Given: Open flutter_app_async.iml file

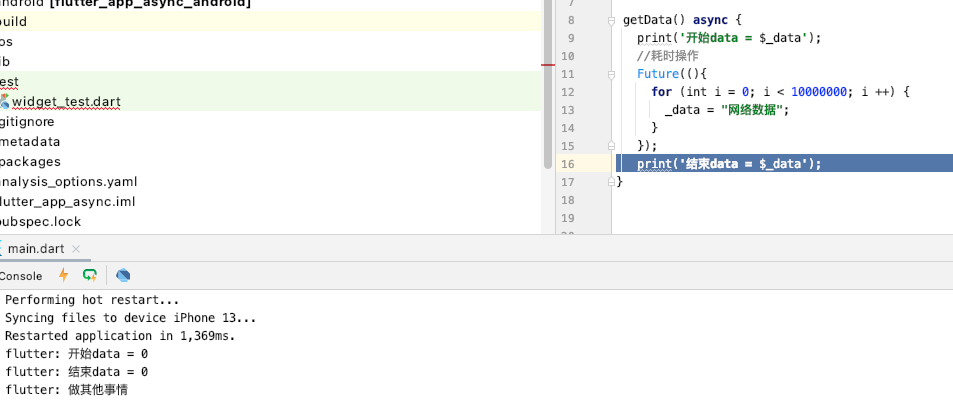Looking at the screenshot, I should [x=67, y=202].
